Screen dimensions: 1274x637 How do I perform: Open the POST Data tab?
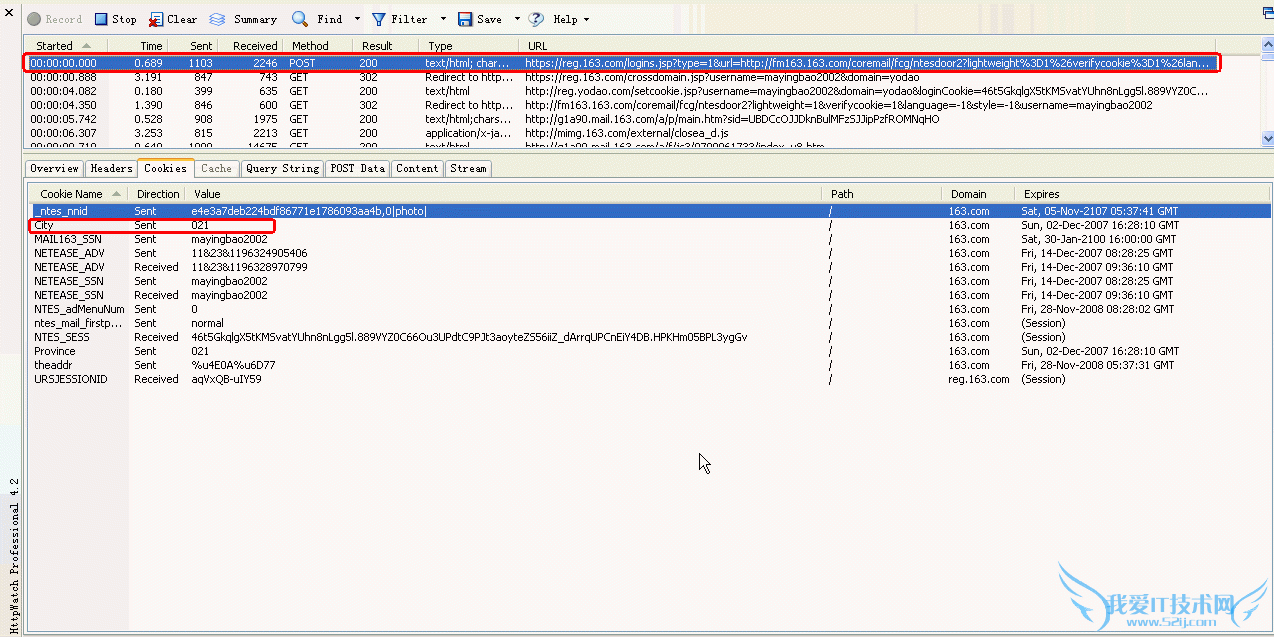point(357,168)
